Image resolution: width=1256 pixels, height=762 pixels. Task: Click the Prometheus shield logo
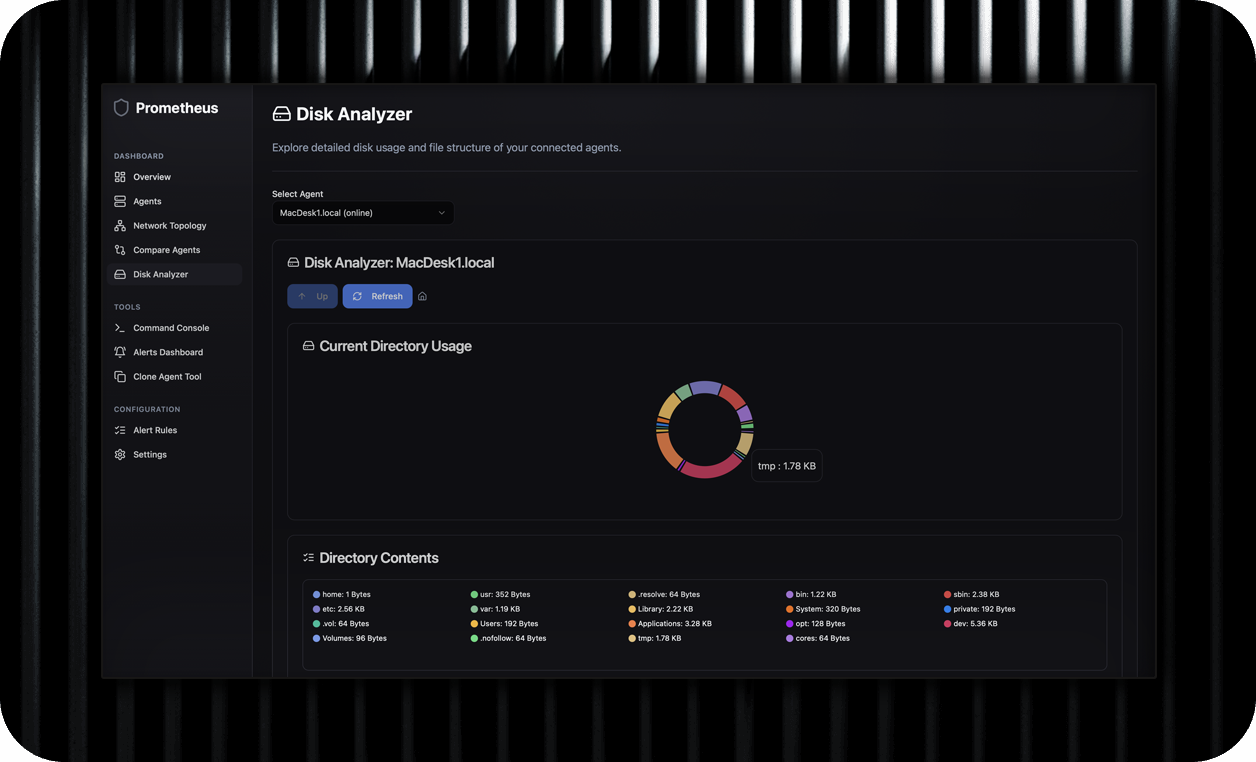(x=121, y=108)
